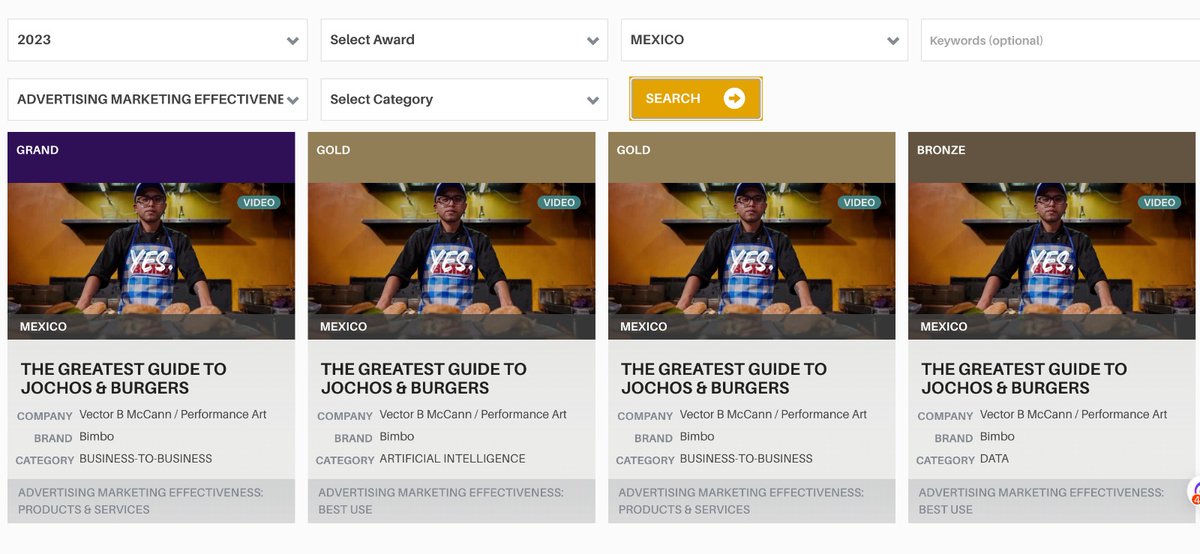This screenshot has height=554, width=1200.
Task: Click the GRAND award header label
Action: click(38, 150)
